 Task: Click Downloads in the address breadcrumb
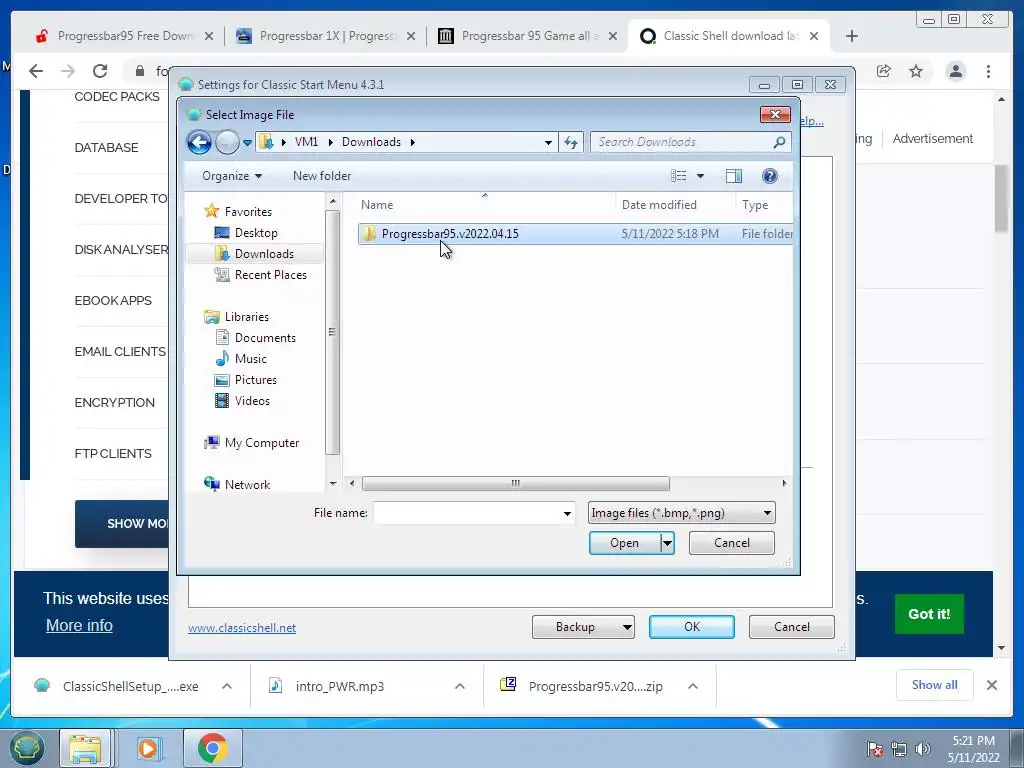click(x=371, y=142)
